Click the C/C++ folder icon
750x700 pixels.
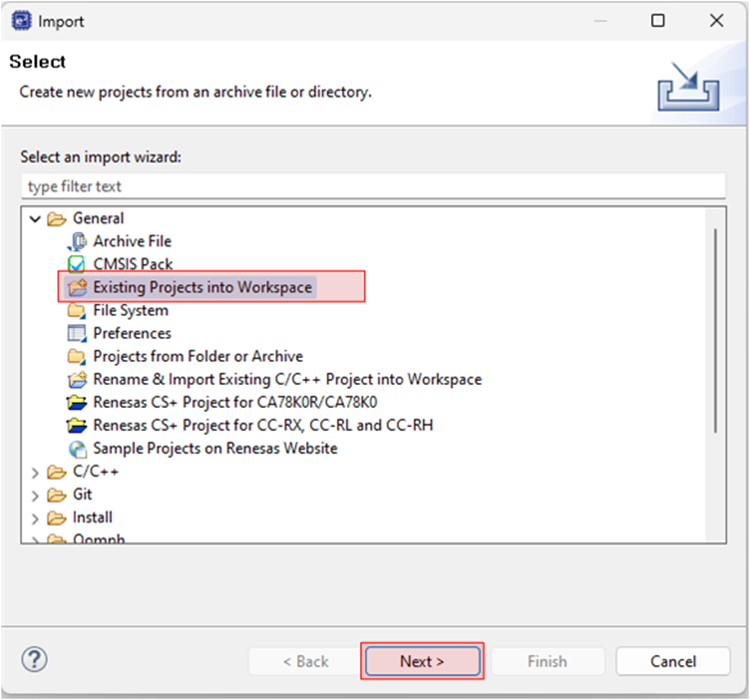click(x=56, y=472)
